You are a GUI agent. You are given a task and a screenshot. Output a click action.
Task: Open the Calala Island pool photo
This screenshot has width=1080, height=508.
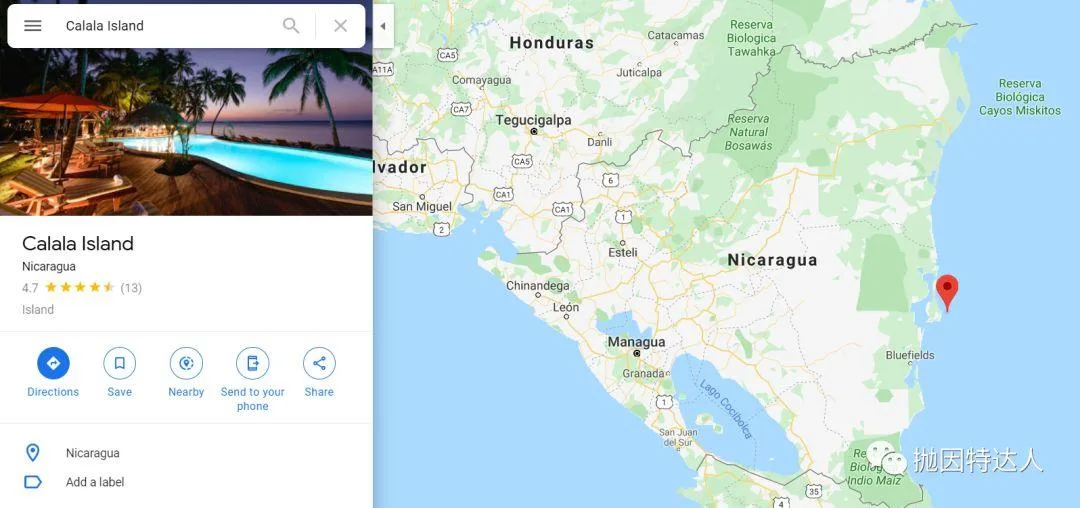[x=186, y=131]
